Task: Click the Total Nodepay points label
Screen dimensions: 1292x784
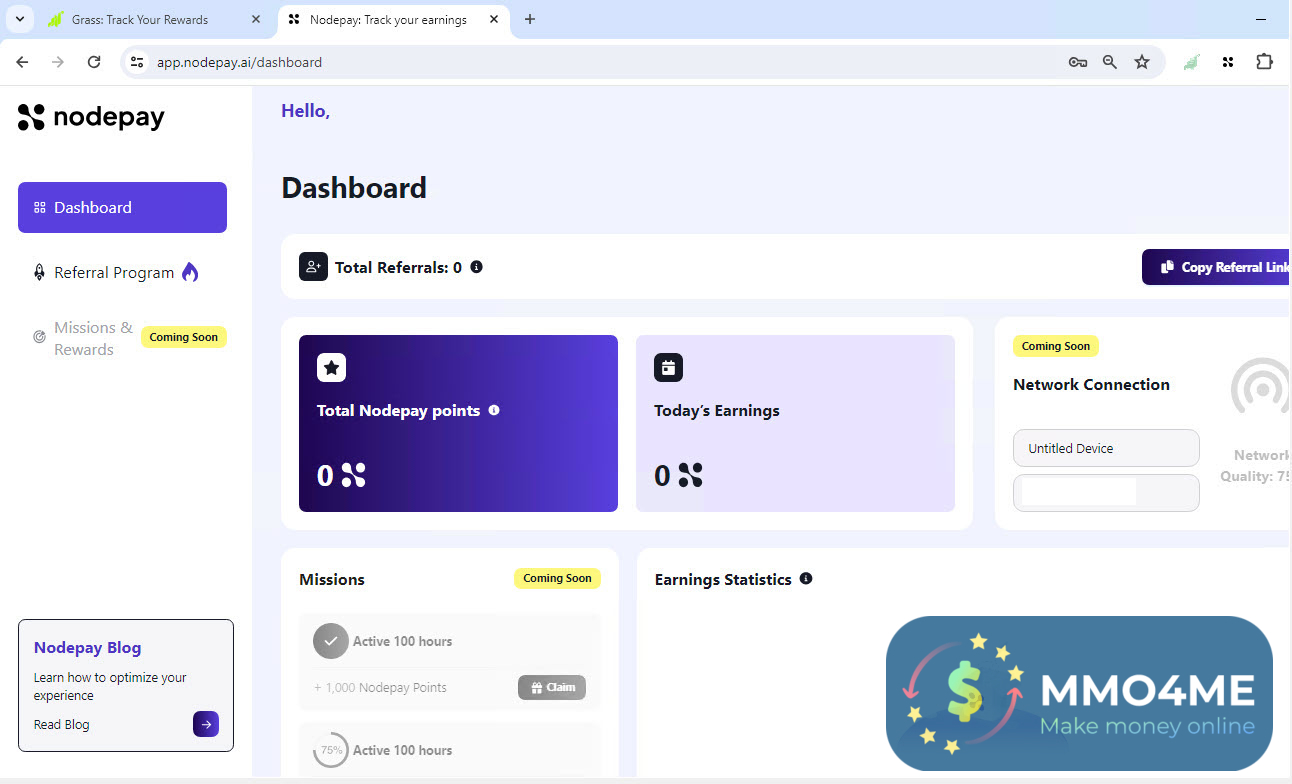Action: pyautogui.click(x=399, y=410)
